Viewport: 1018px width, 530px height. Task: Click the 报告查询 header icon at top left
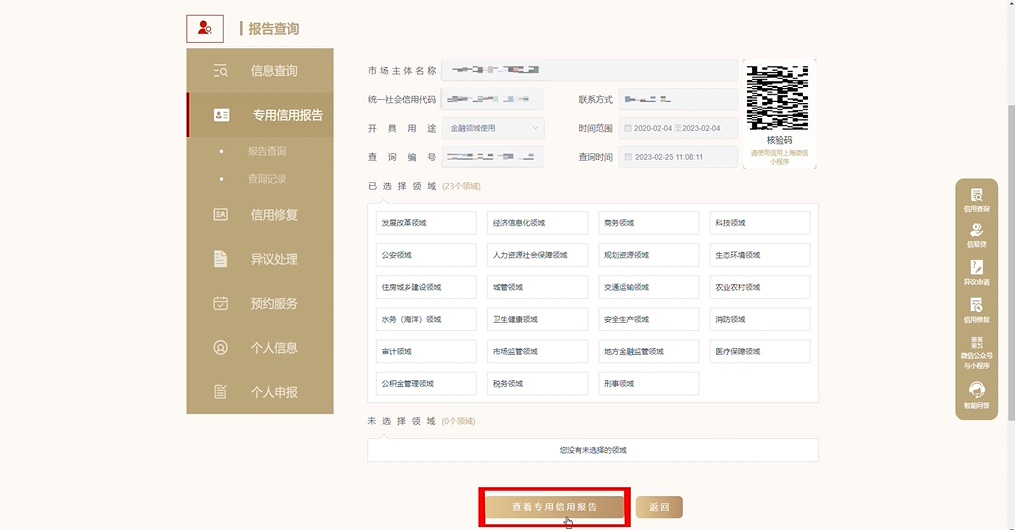tap(205, 28)
